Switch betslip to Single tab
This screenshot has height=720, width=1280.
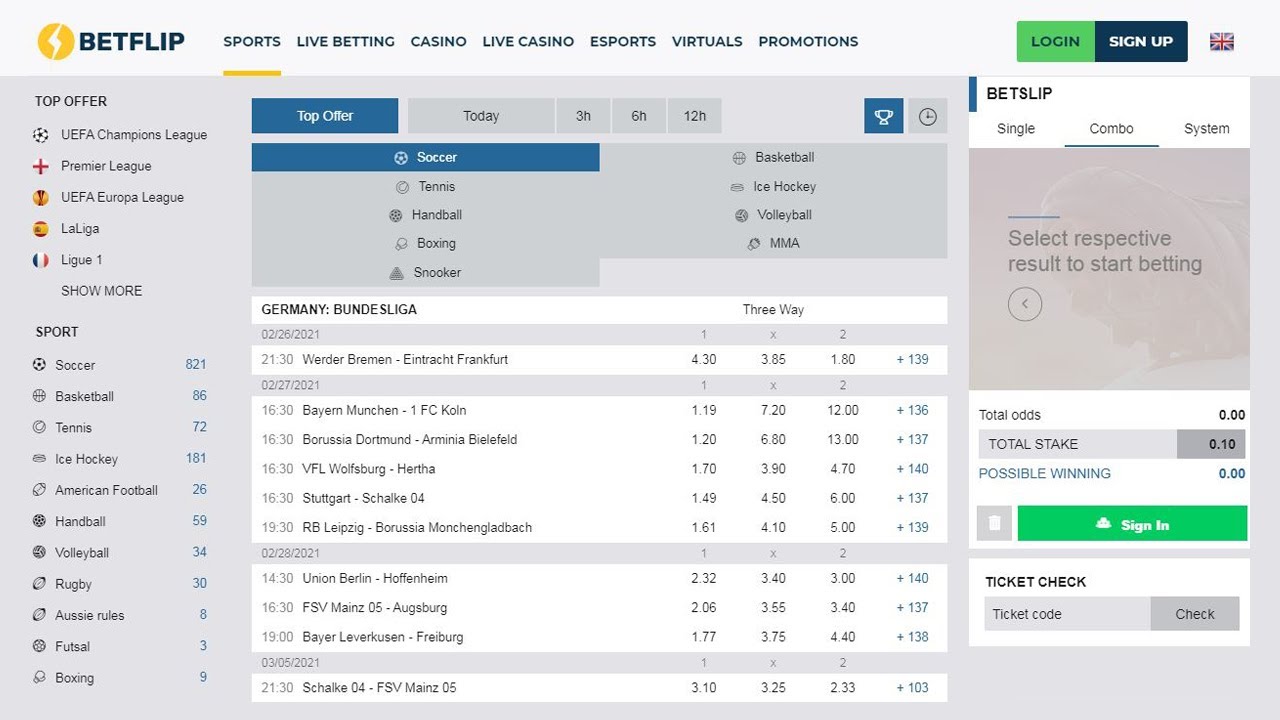tap(1016, 128)
